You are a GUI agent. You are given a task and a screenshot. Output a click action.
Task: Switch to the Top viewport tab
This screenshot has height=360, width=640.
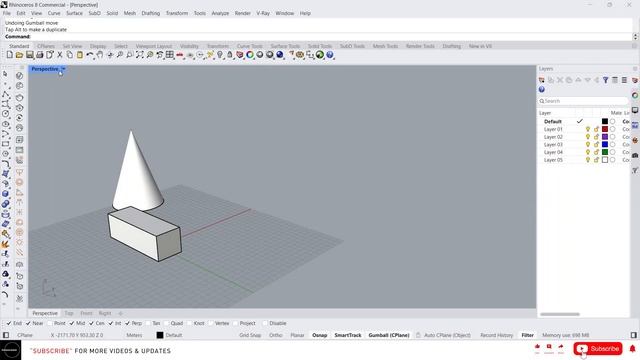pyautogui.click(x=69, y=313)
